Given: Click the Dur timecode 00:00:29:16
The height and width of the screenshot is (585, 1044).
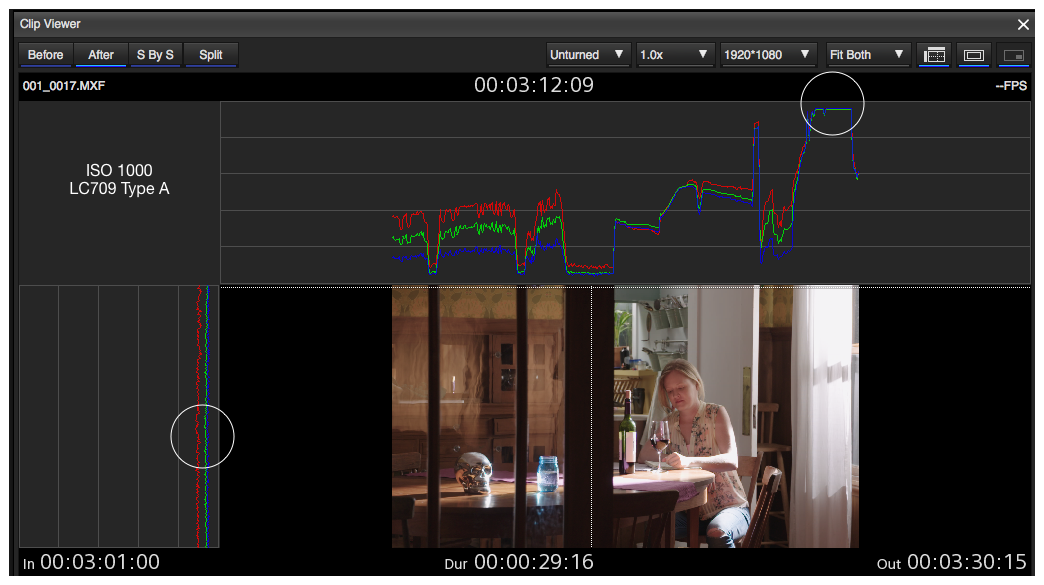Looking at the screenshot, I should pos(533,562).
